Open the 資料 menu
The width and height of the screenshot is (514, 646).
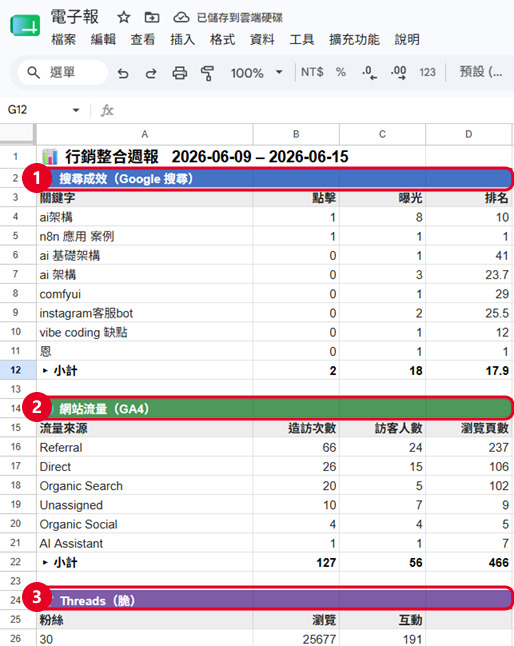coord(262,40)
